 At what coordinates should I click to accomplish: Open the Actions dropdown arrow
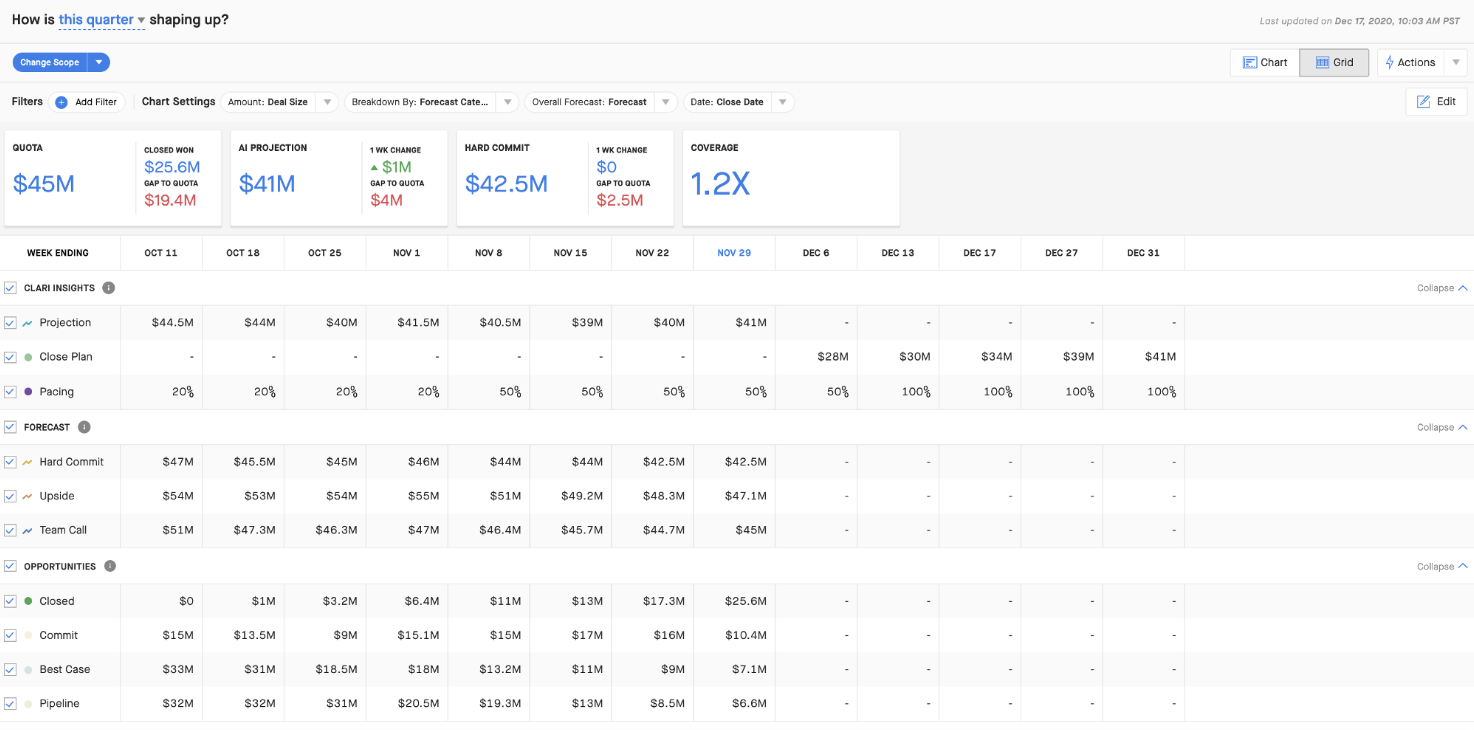[x=1456, y=62]
